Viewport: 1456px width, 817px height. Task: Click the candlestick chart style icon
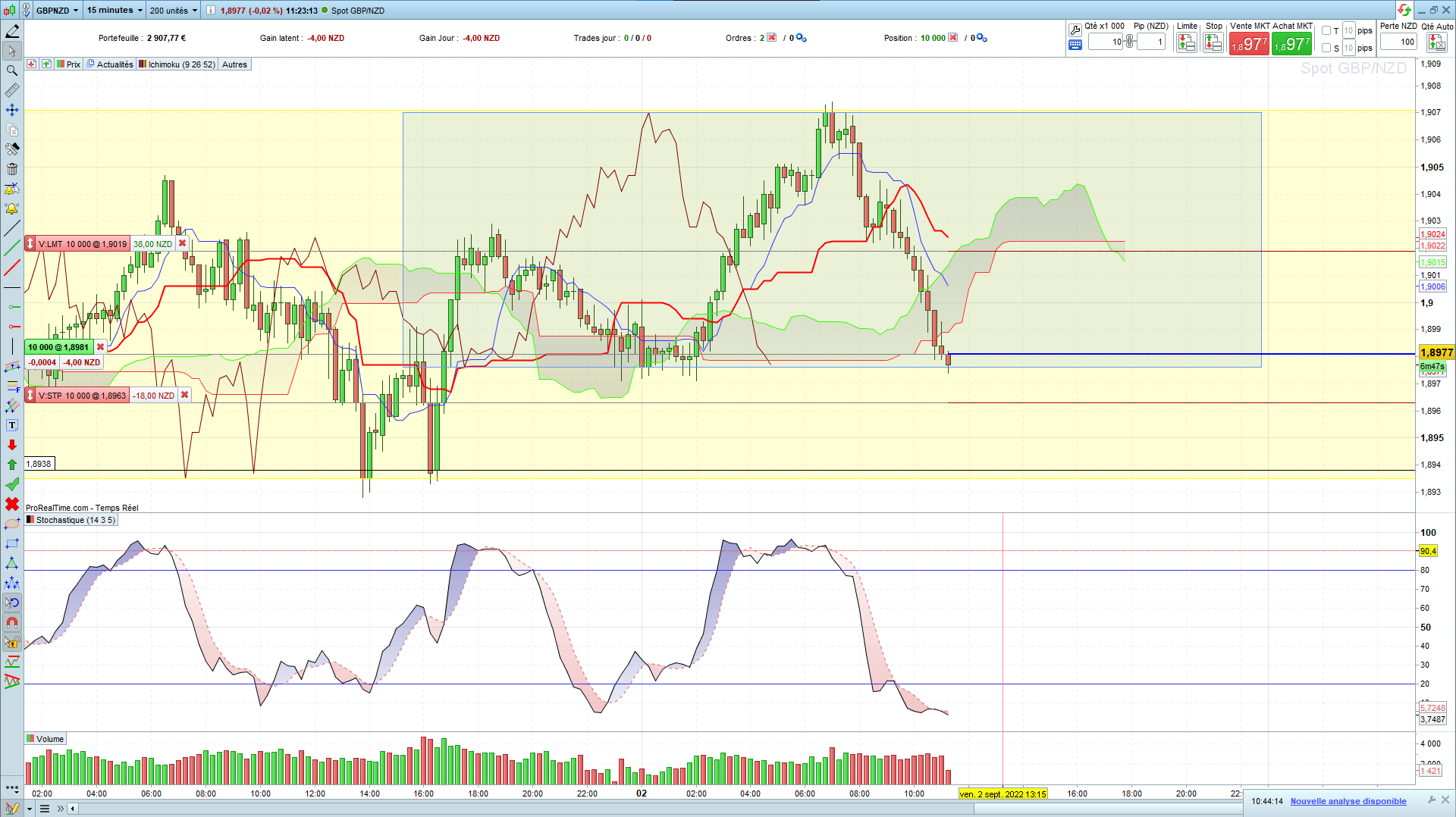pos(9,10)
